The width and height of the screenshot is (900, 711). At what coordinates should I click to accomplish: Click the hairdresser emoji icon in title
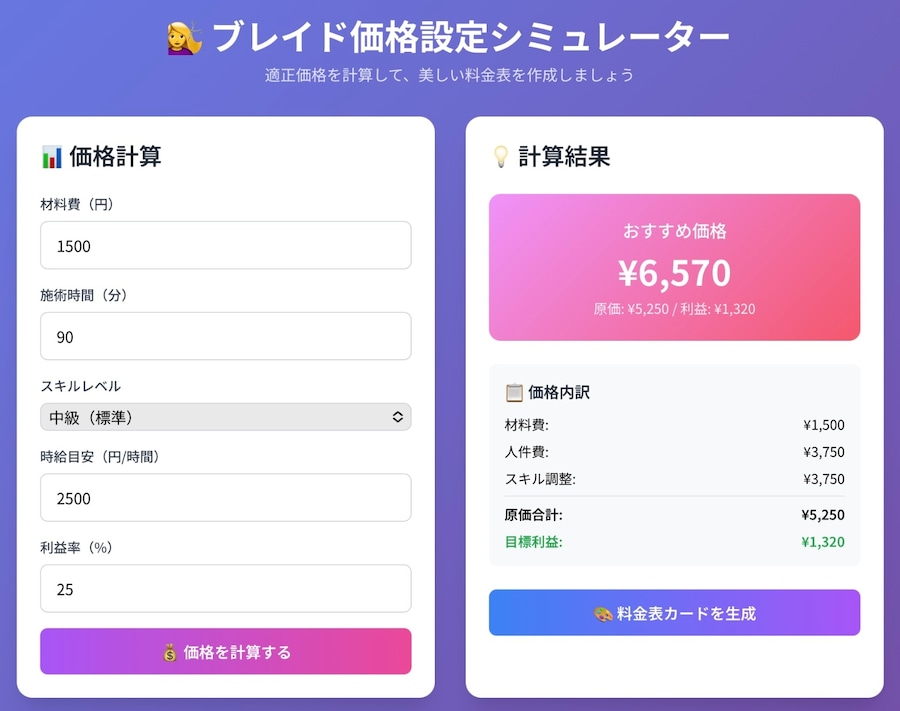tap(184, 38)
